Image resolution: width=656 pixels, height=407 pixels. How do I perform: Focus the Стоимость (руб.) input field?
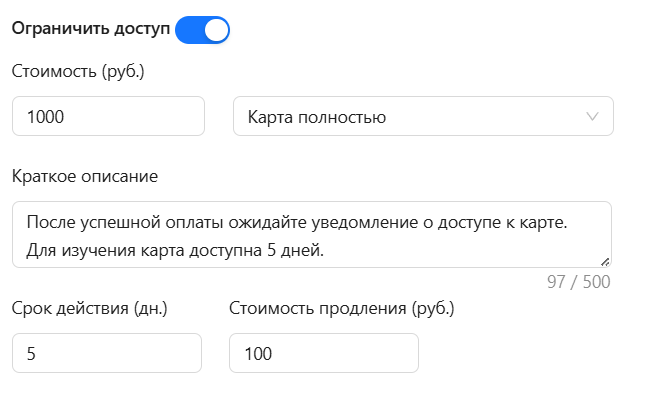pyautogui.click(x=108, y=117)
